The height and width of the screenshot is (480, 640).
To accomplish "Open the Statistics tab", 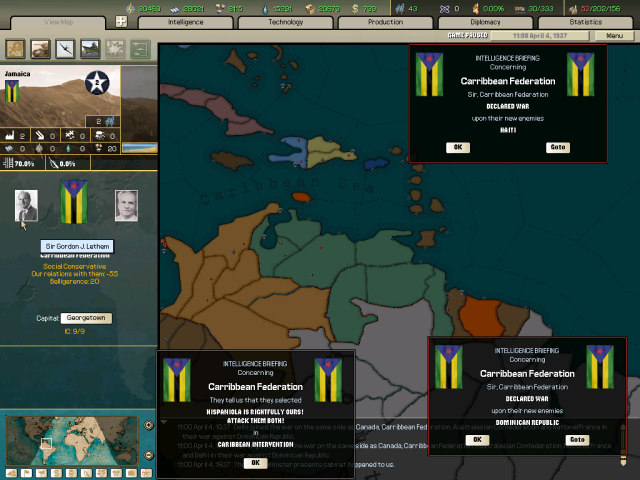I will coord(585,22).
